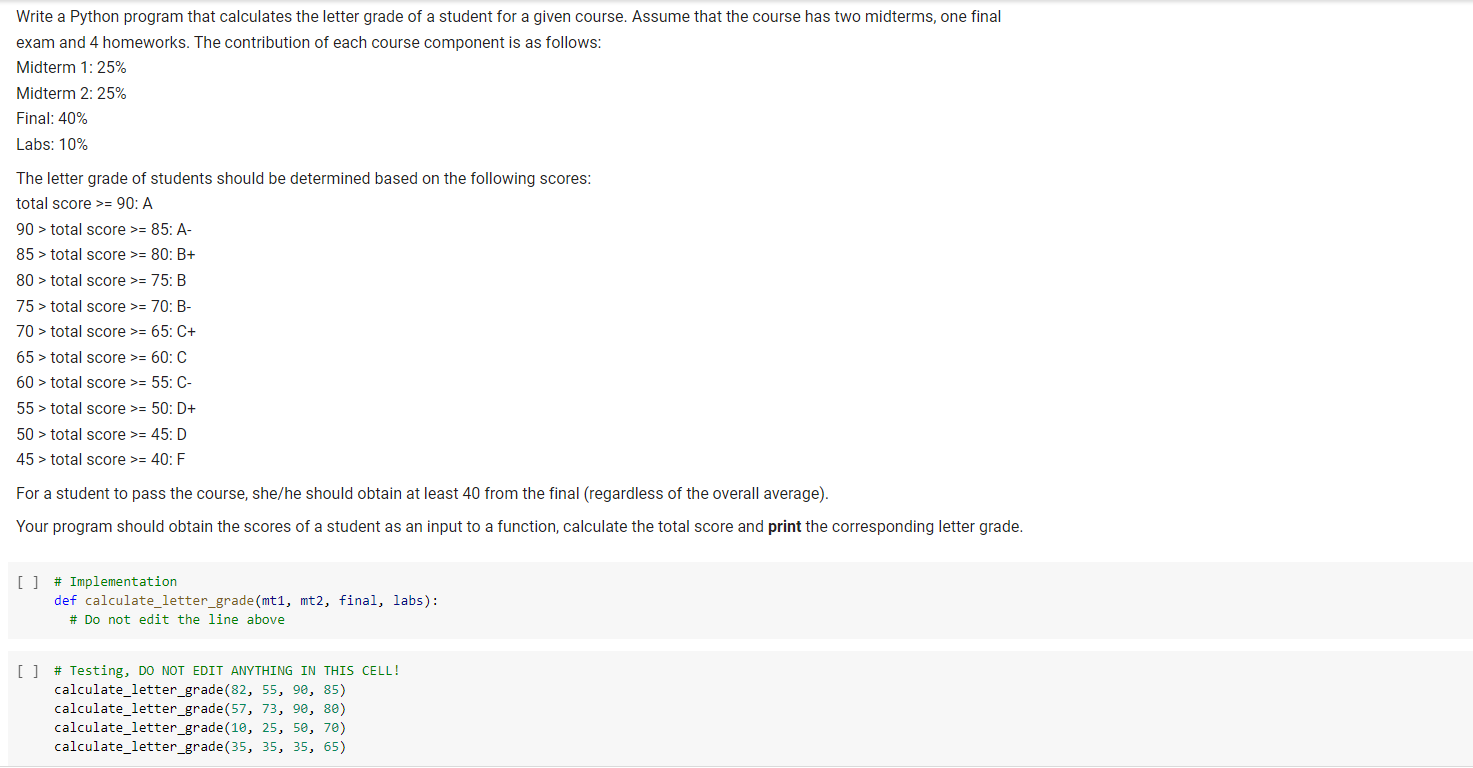Image resolution: width=1473 pixels, height=768 pixels.
Task: Click the def calculate_letter_grade line
Action: coord(246,601)
